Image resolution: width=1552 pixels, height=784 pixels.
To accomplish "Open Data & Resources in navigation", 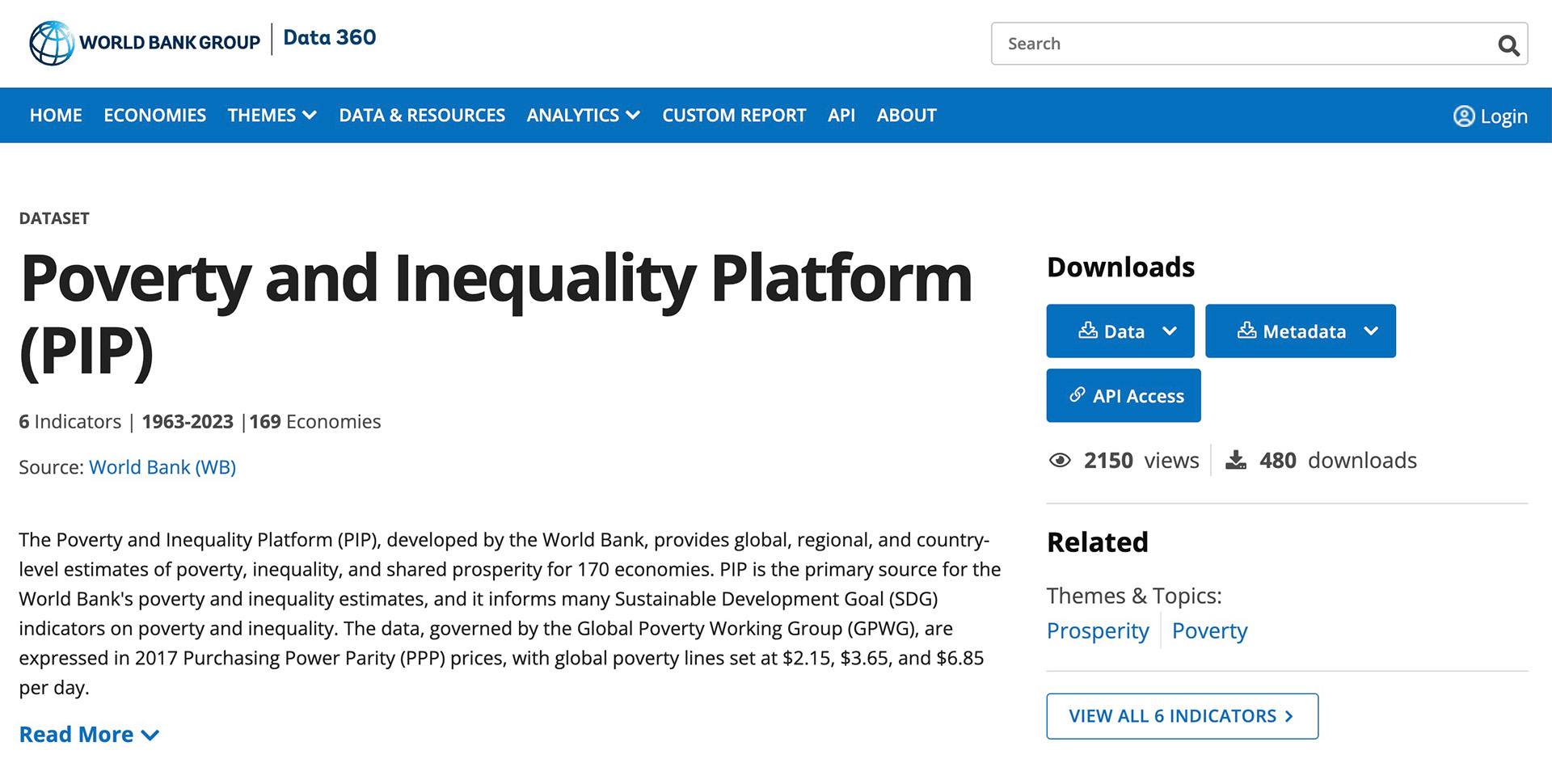I will pyautogui.click(x=422, y=116).
